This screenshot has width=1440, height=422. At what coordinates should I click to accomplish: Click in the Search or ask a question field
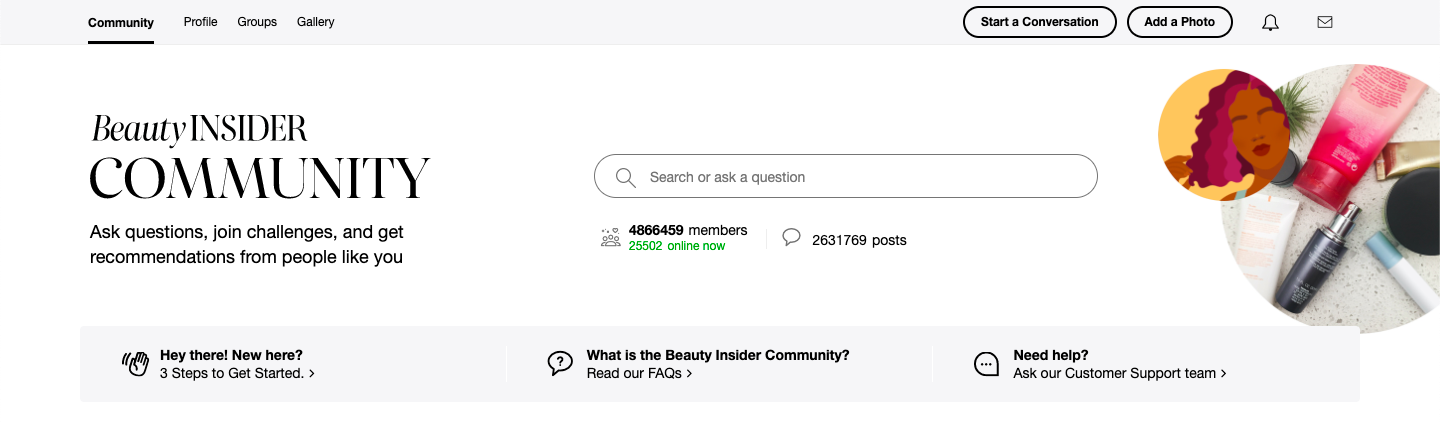click(860, 177)
